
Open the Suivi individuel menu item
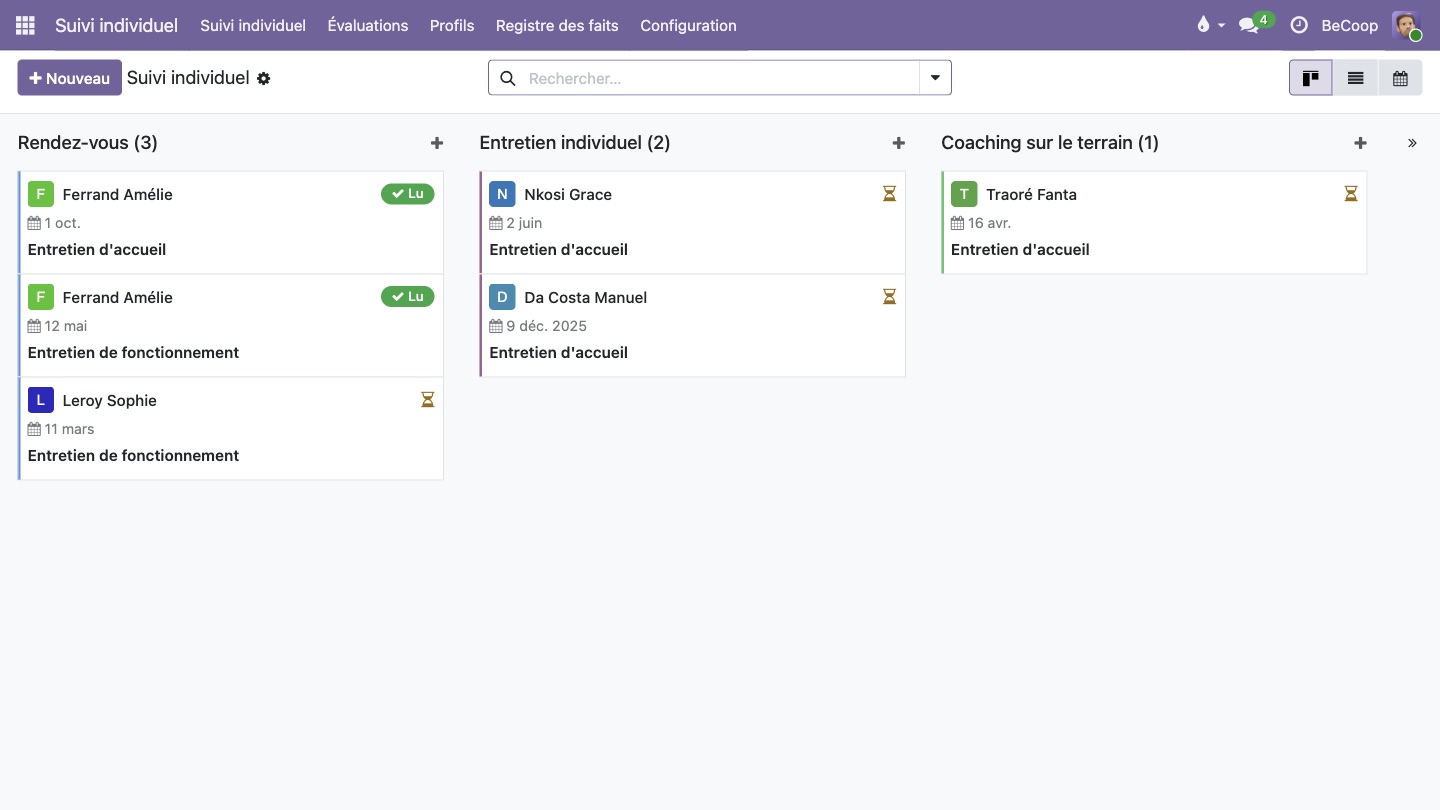[253, 25]
